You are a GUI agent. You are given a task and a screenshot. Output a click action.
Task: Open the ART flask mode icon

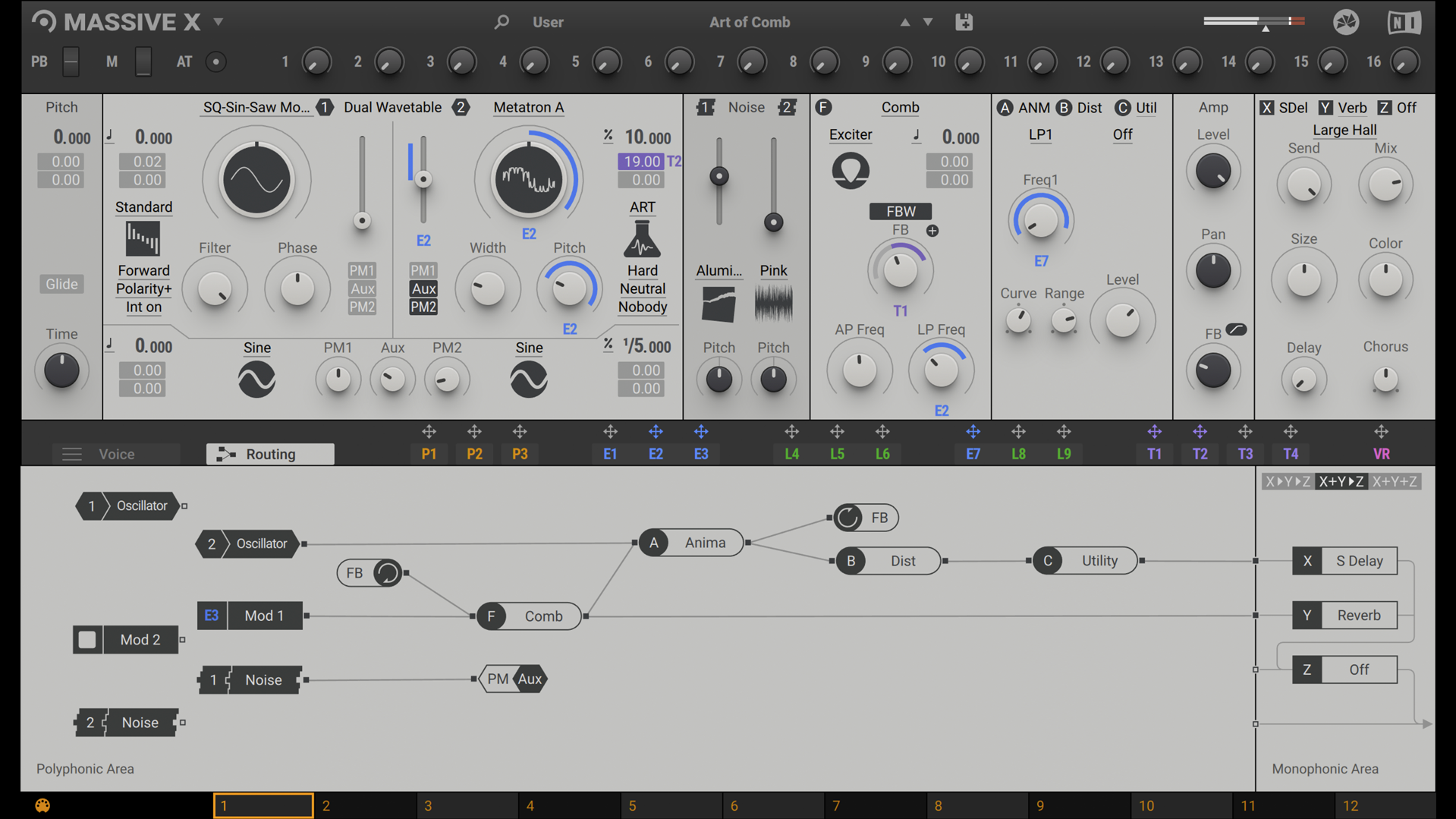[x=642, y=239]
